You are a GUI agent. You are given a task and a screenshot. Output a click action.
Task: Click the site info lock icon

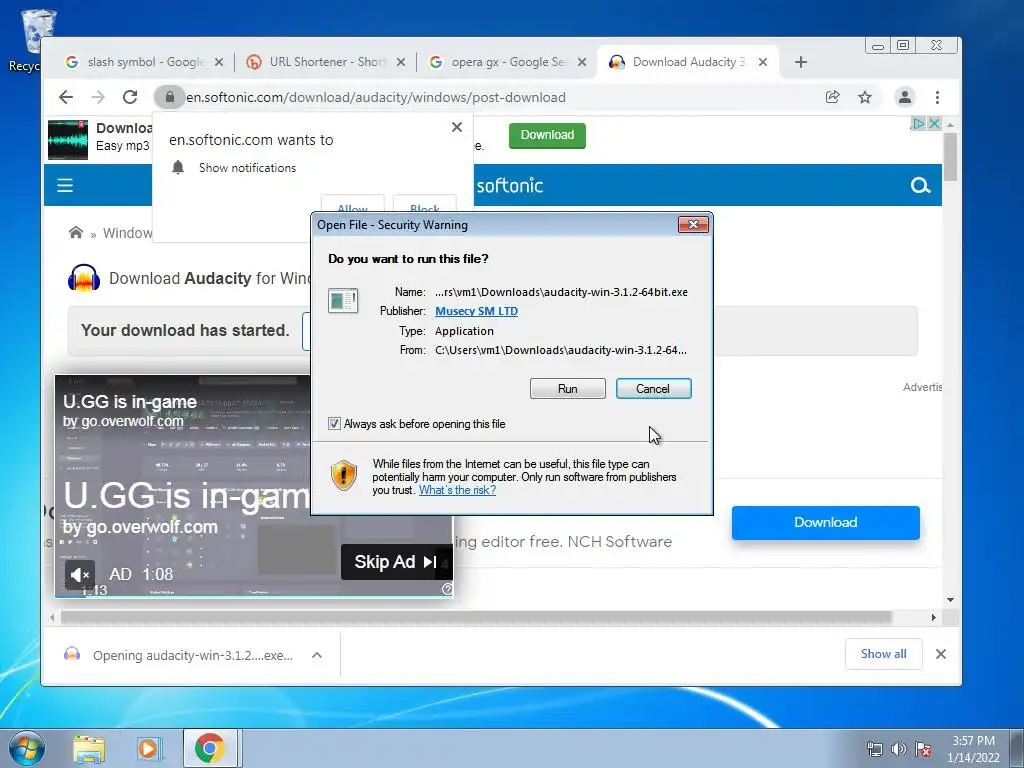point(170,97)
